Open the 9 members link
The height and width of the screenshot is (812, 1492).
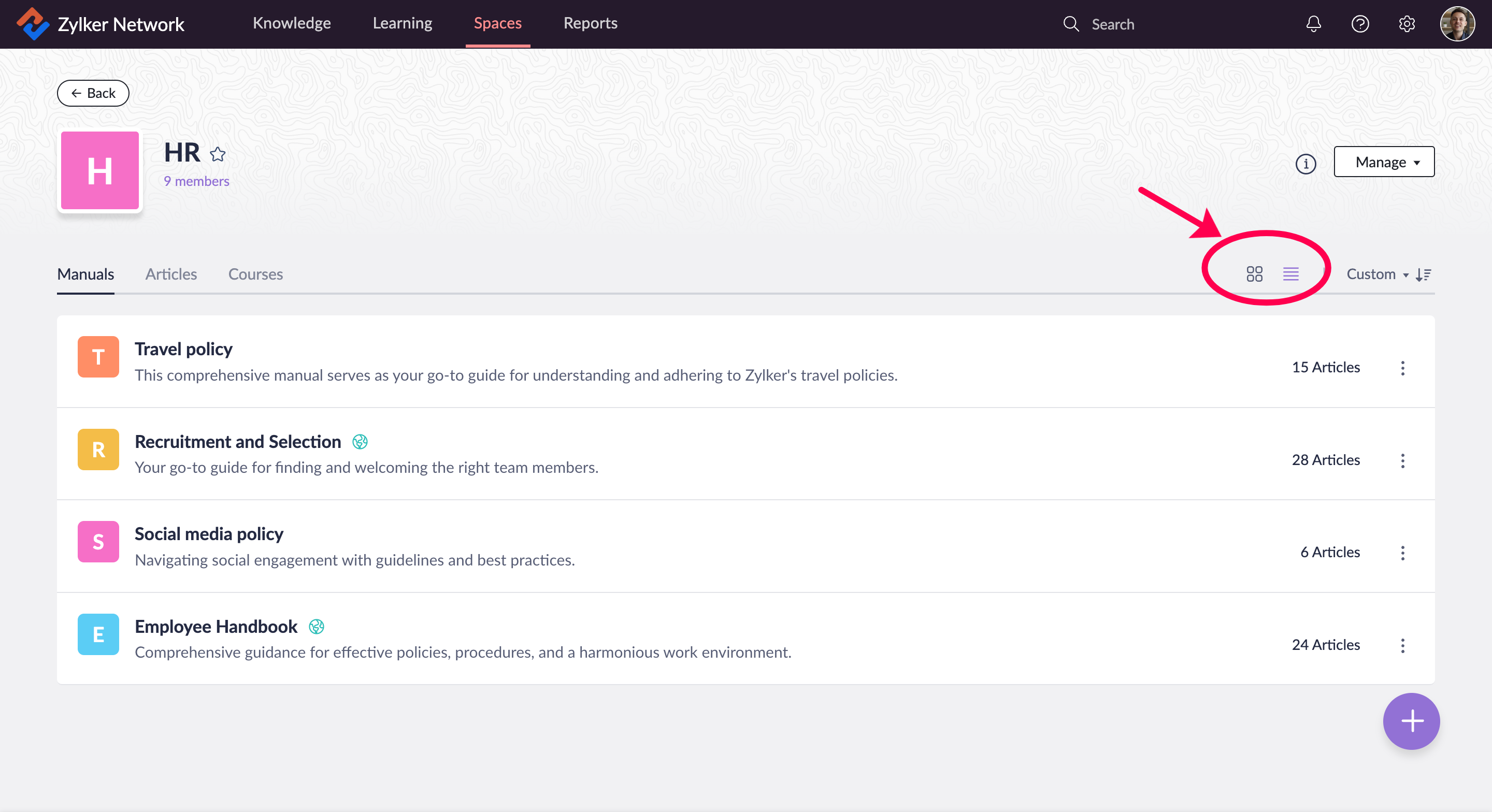coord(196,181)
